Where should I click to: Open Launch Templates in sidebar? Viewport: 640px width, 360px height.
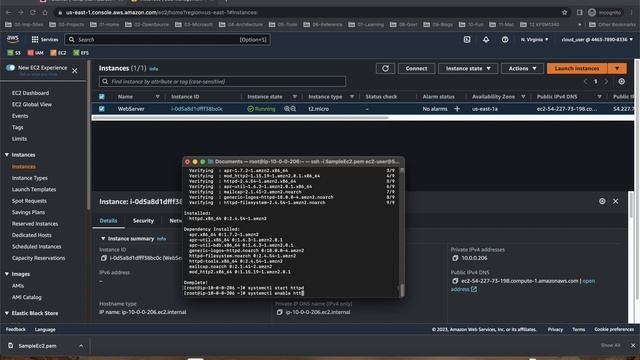pyautogui.click(x=34, y=189)
